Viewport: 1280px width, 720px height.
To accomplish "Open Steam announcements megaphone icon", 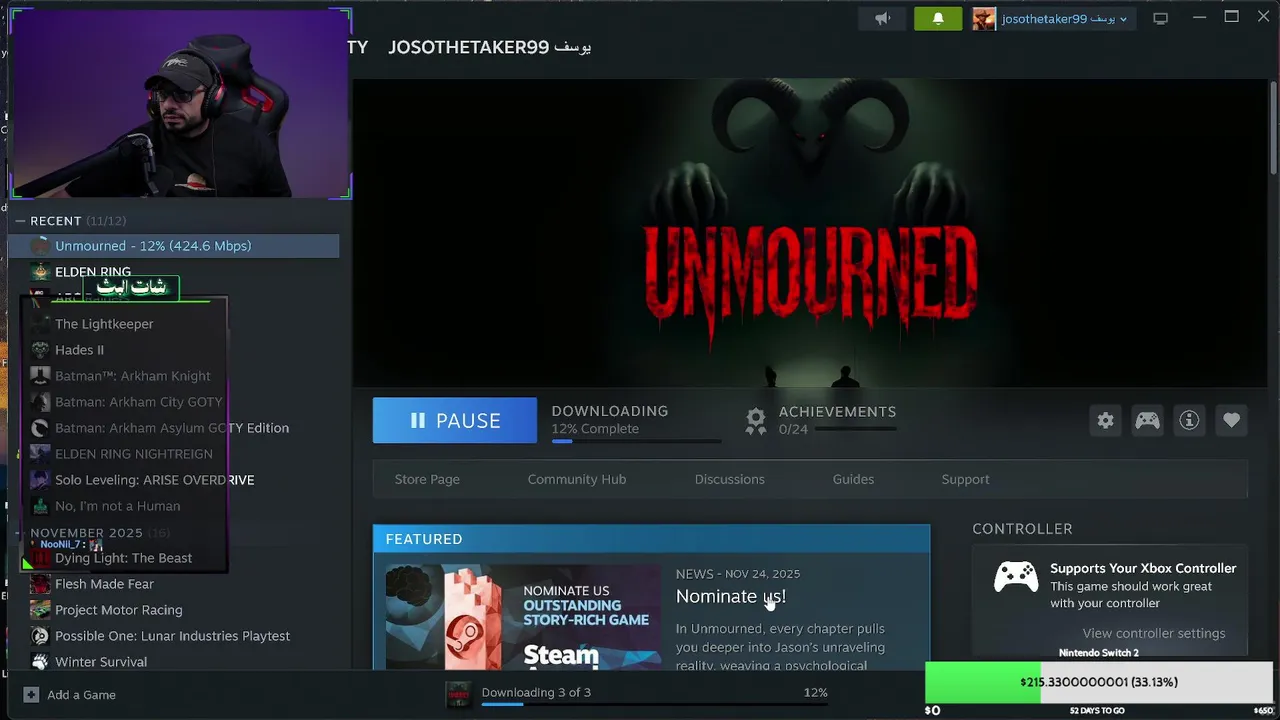I will click(883, 18).
